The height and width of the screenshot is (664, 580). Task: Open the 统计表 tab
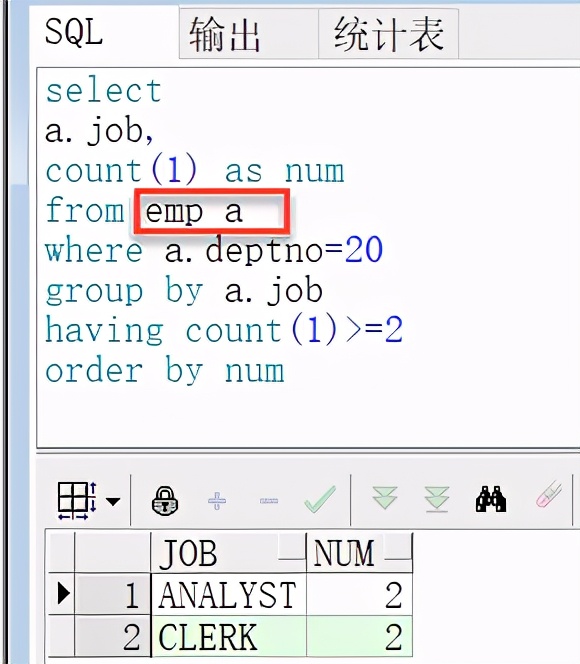tap(388, 35)
